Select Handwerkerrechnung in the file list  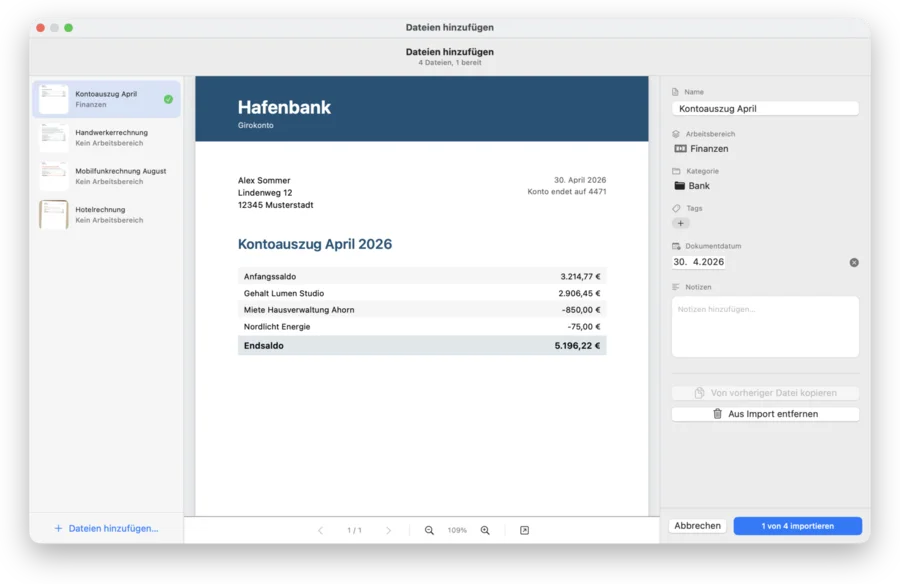click(x=107, y=138)
